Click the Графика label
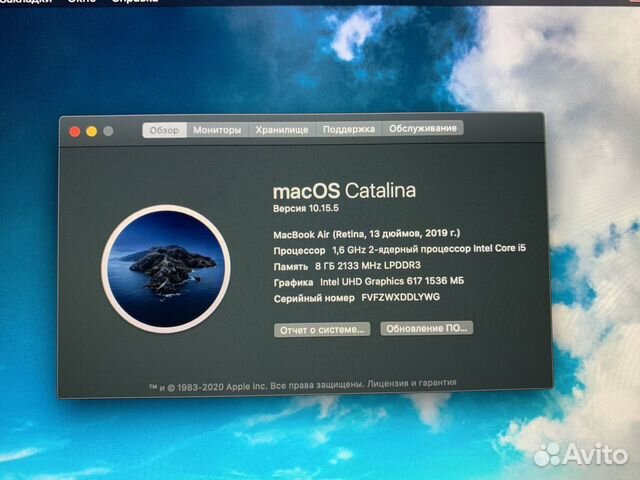Viewport: 640px width, 480px height. pos(293,282)
